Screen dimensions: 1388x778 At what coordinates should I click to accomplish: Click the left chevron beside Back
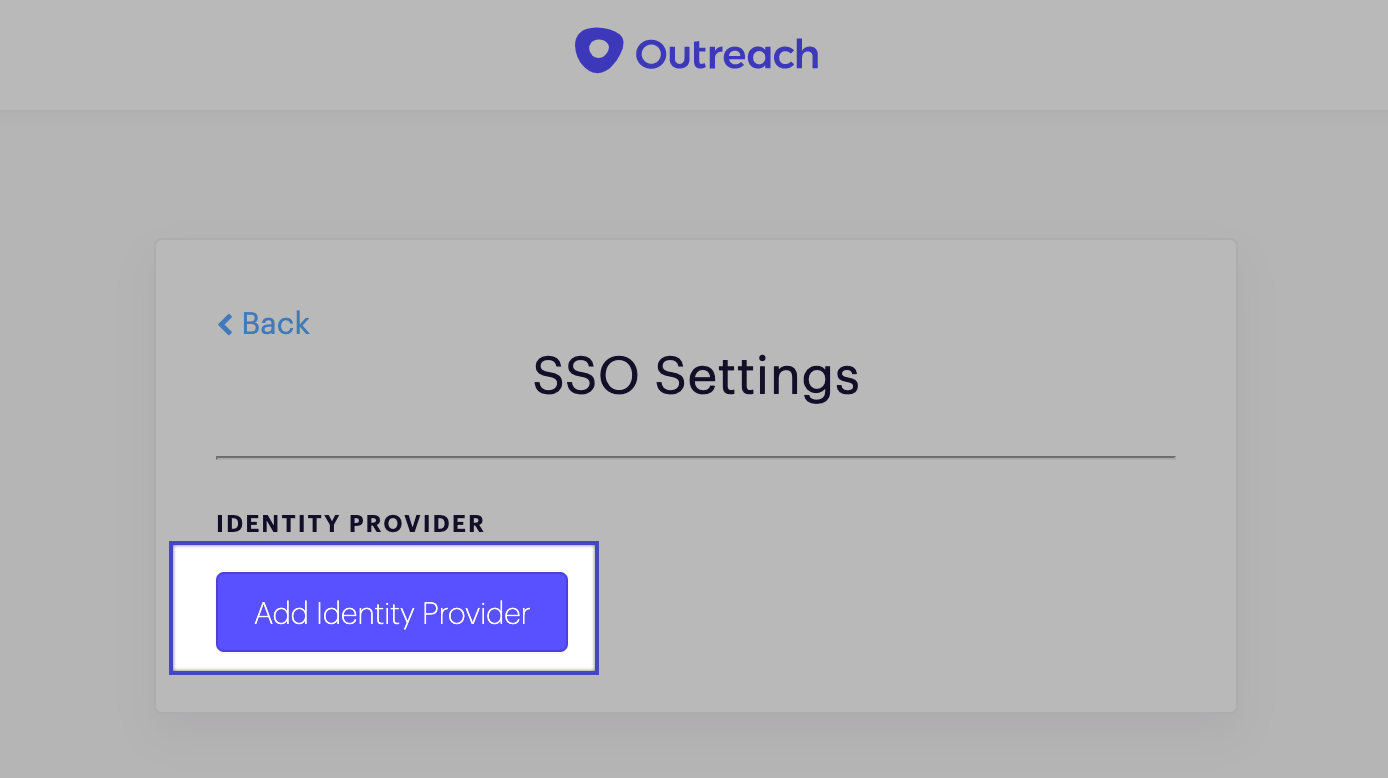point(225,324)
